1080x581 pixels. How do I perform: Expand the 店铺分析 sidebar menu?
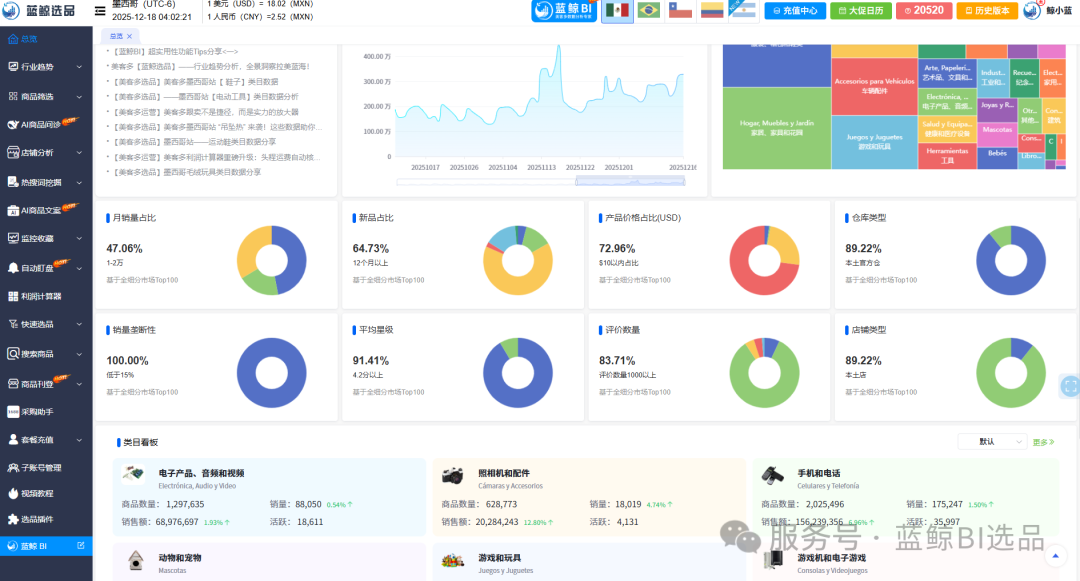(x=46, y=153)
